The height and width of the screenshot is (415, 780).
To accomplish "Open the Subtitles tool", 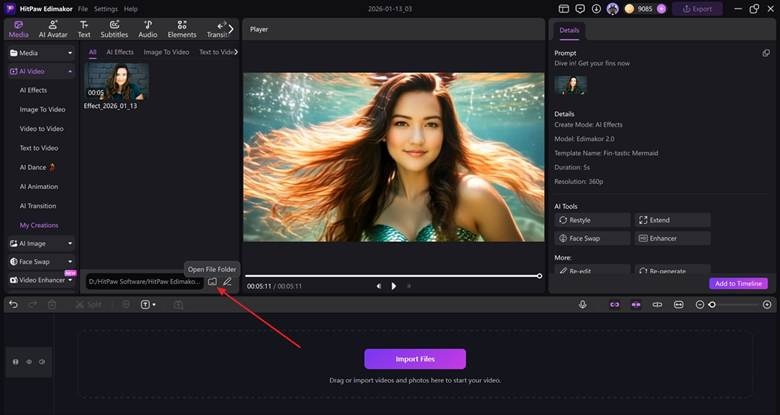I will point(114,29).
